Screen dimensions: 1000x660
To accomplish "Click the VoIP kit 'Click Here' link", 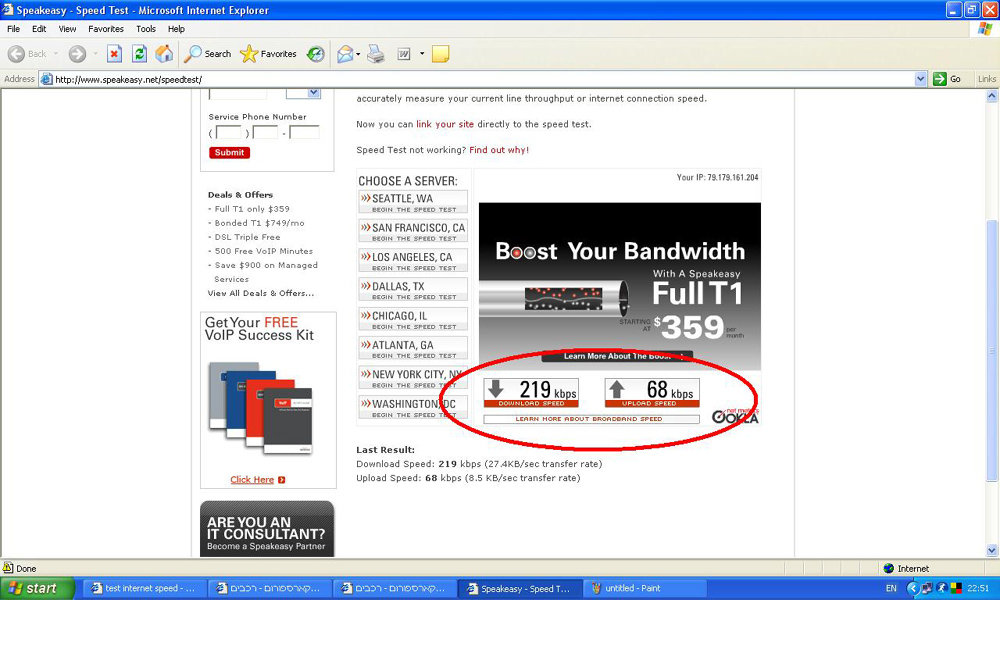I will pos(258,480).
